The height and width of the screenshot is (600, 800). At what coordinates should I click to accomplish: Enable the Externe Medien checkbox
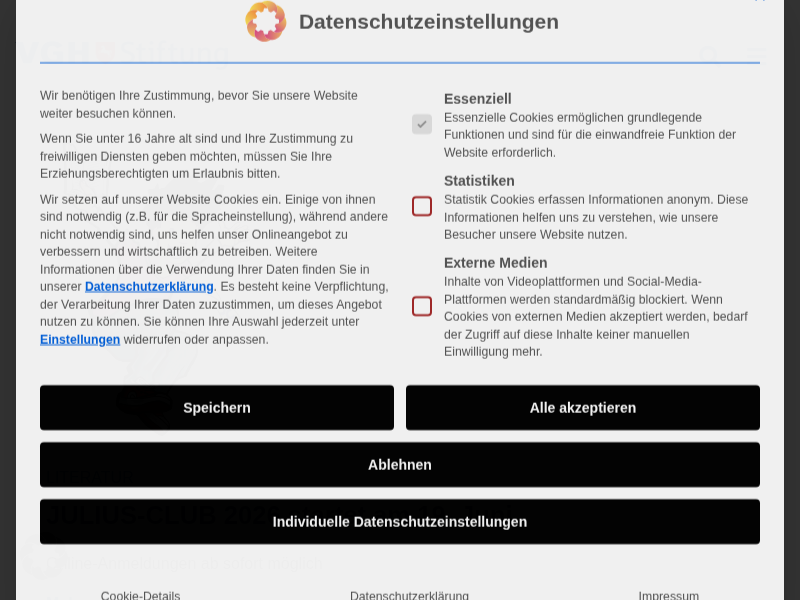[x=422, y=306]
